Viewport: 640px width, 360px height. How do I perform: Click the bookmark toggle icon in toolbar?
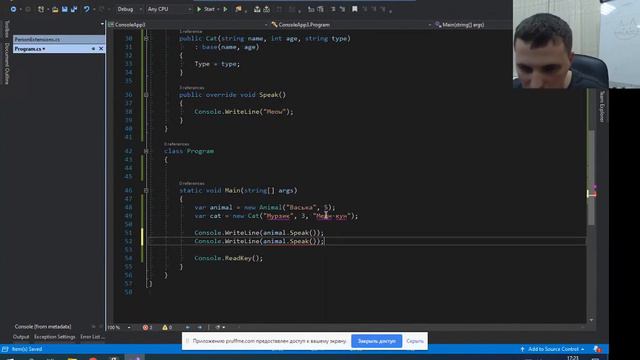[x=355, y=9]
